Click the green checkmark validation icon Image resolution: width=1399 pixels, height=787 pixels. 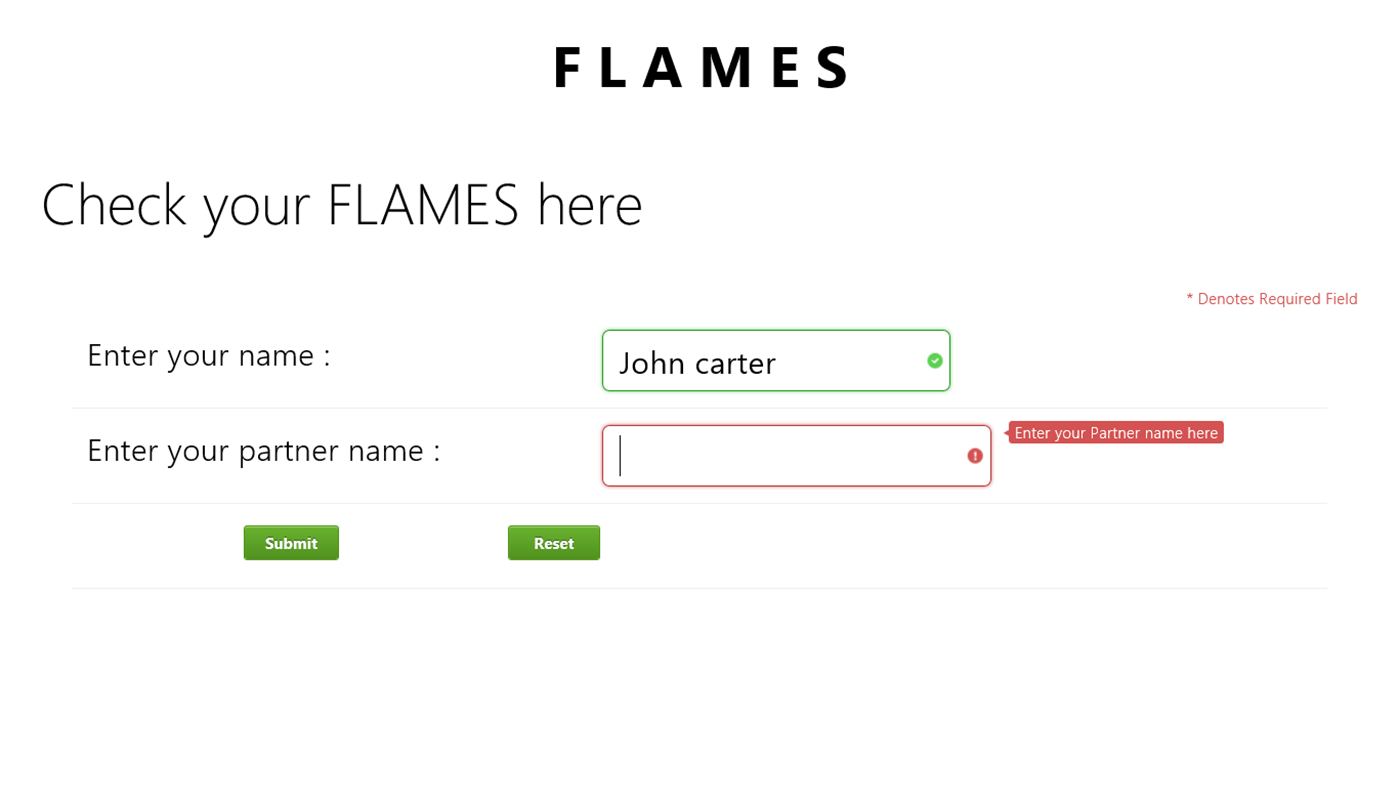coord(934,361)
